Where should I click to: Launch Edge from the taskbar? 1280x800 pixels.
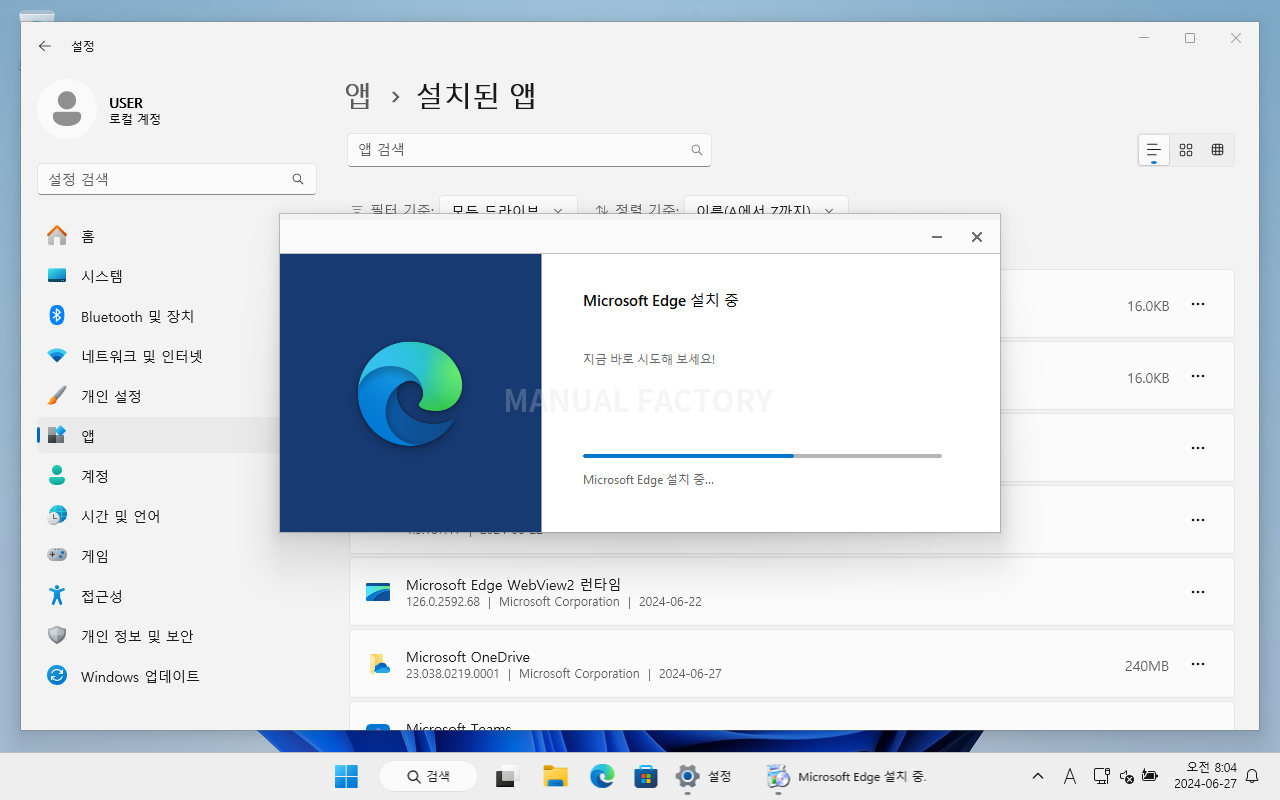click(x=601, y=776)
